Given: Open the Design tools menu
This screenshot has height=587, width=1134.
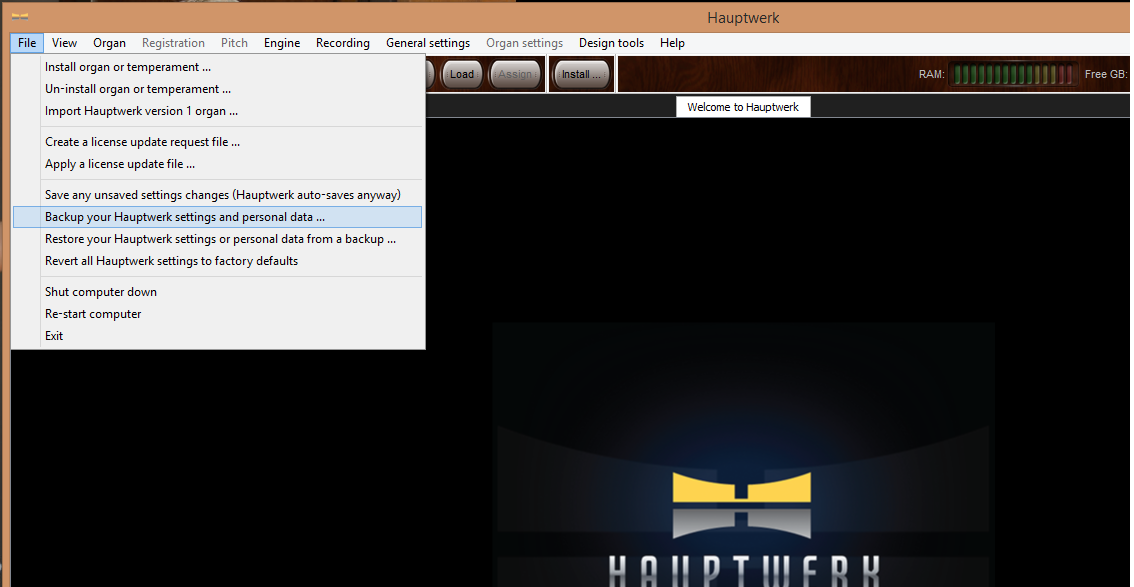Looking at the screenshot, I should pyautogui.click(x=611, y=43).
